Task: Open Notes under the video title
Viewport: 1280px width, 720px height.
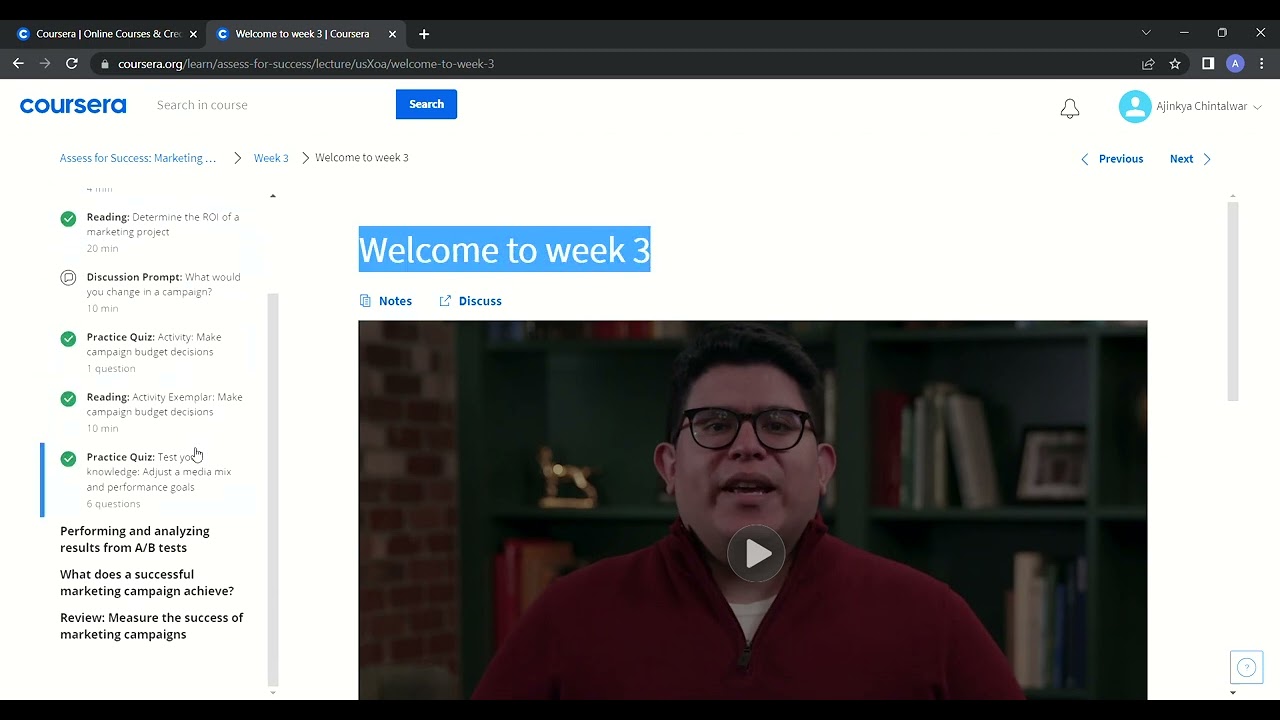Action: pyautogui.click(x=386, y=301)
